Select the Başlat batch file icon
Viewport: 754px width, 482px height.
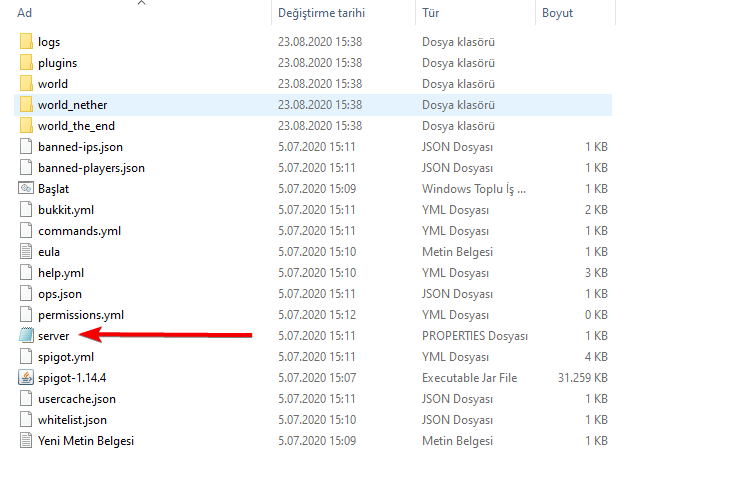pos(26,188)
